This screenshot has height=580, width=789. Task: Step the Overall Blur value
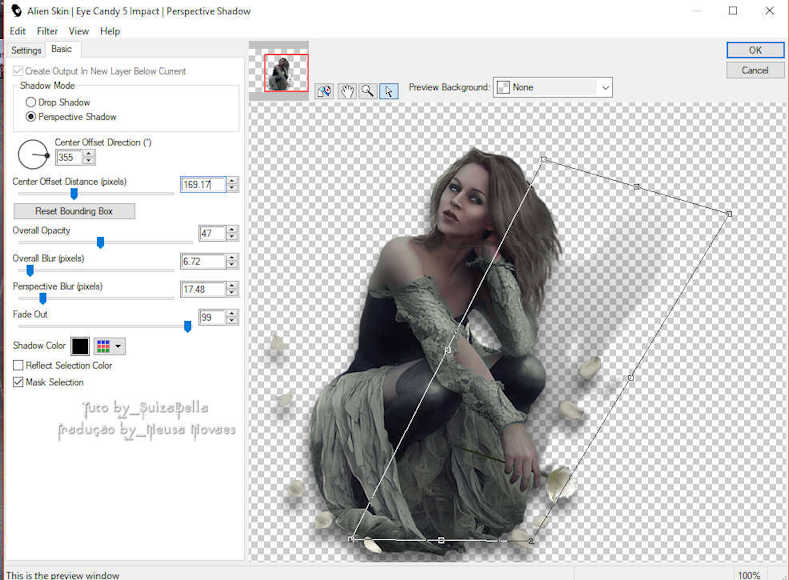(x=232, y=261)
